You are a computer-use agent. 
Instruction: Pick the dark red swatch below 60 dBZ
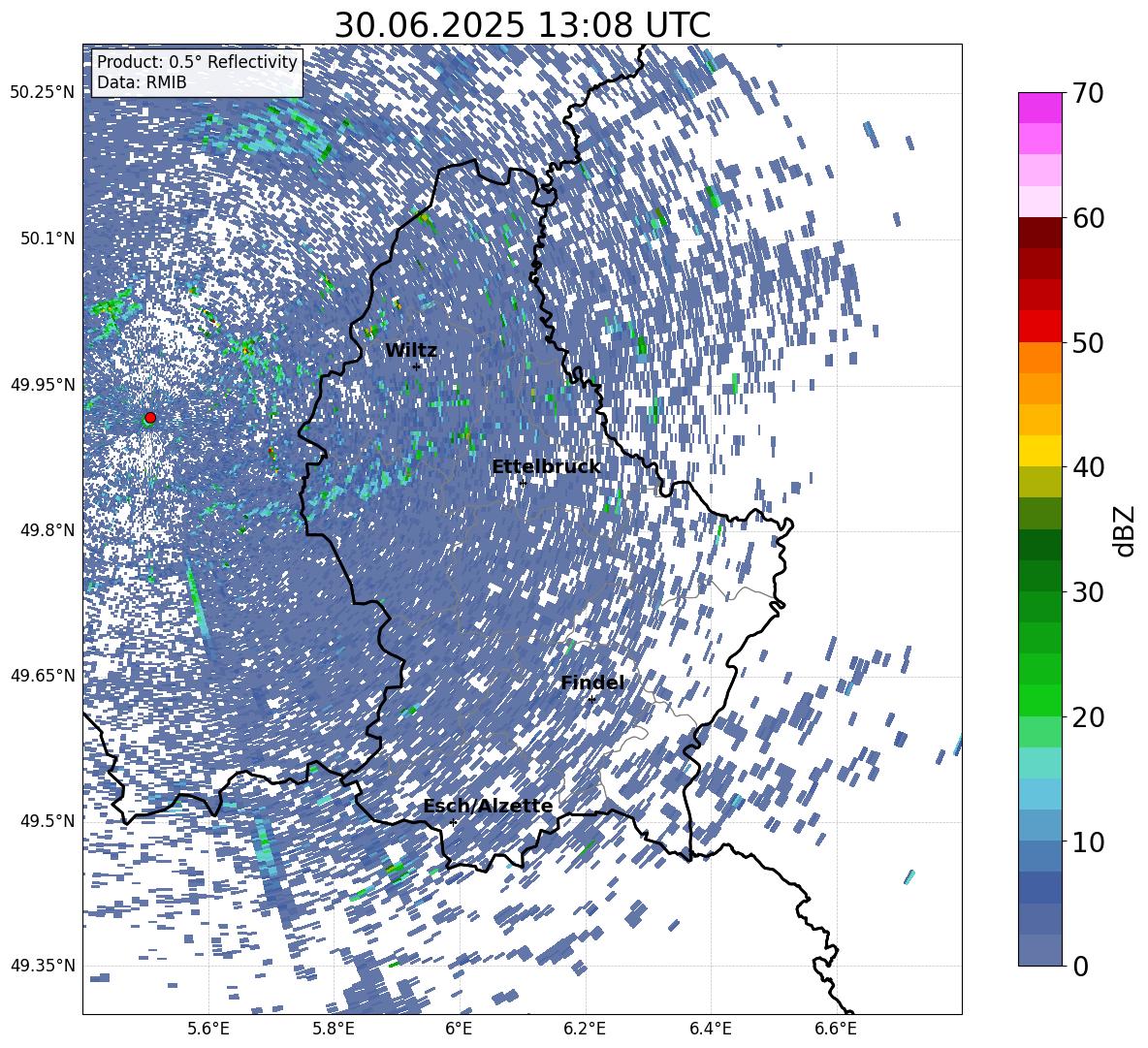[1039, 233]
